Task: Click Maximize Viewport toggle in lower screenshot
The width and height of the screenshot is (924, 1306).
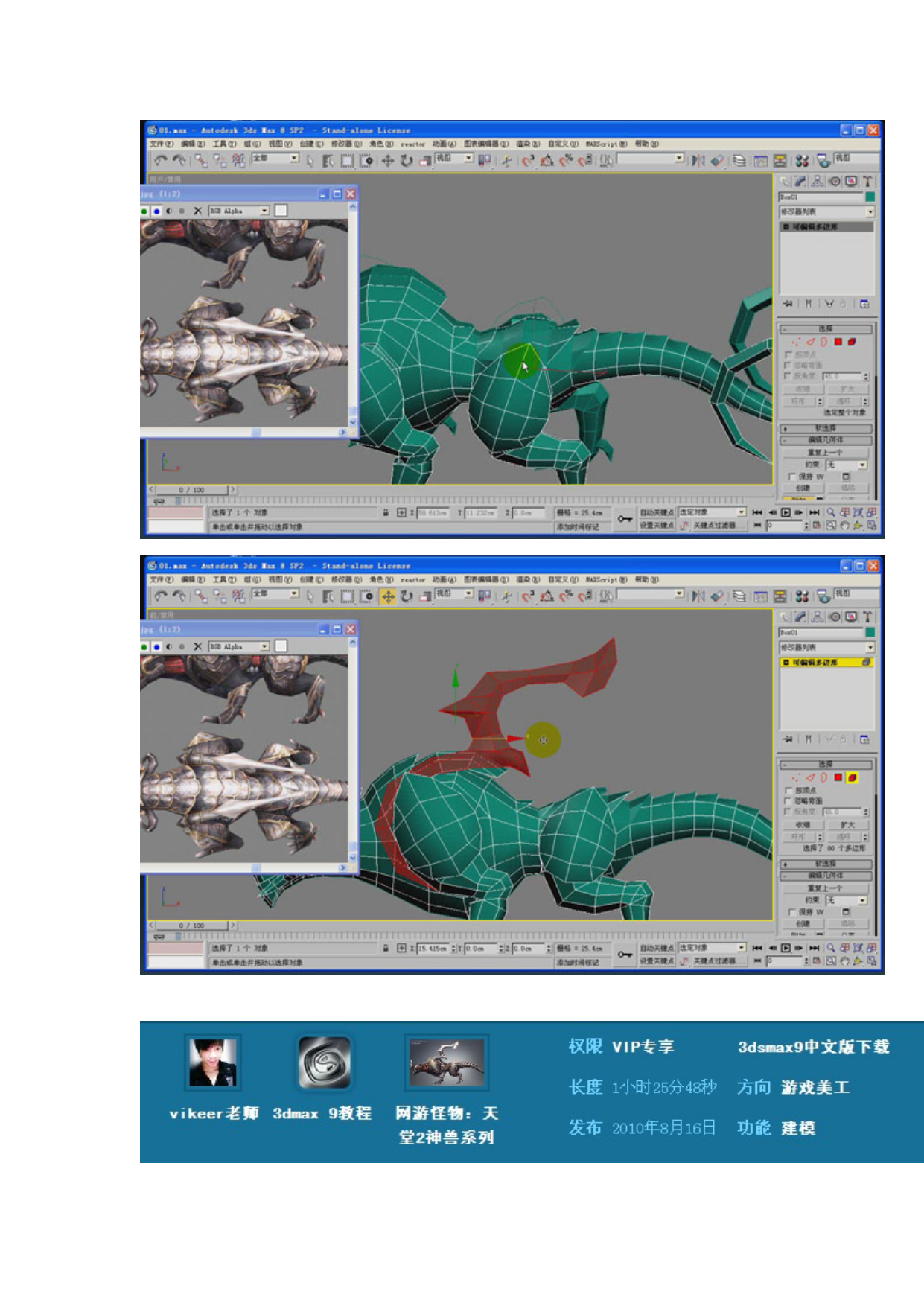Action: 872,961
